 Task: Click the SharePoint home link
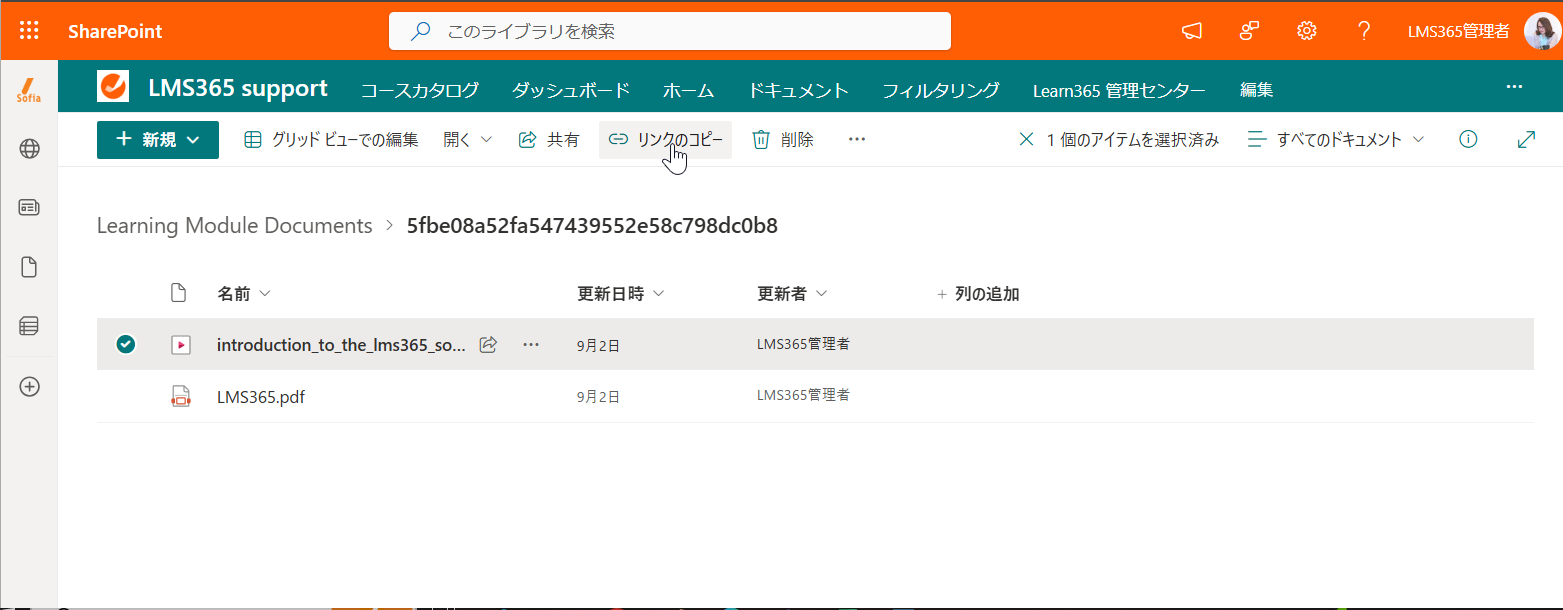(x=115, y=31)
